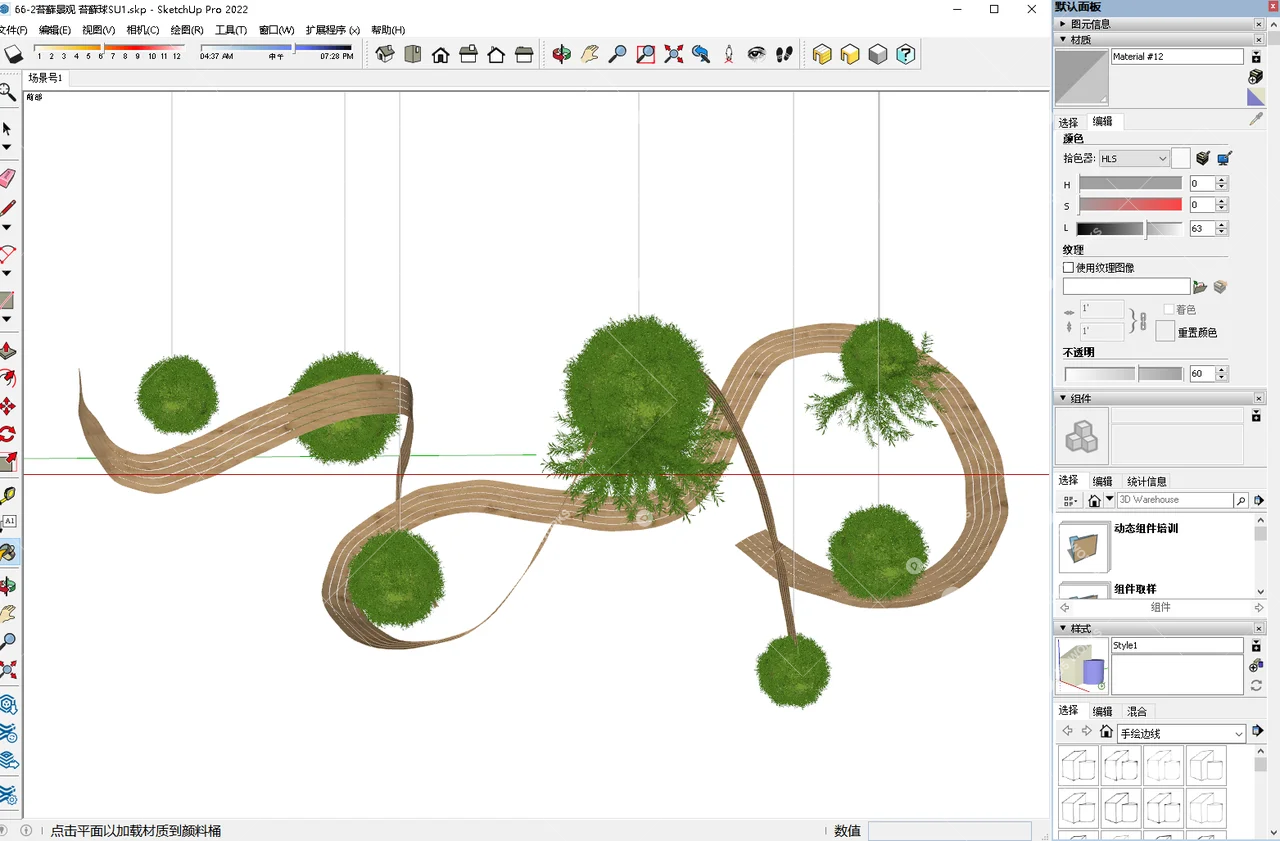Enable the 使用纹理图像 checkbox
1280x841 pixels.
coord(1066,267)
